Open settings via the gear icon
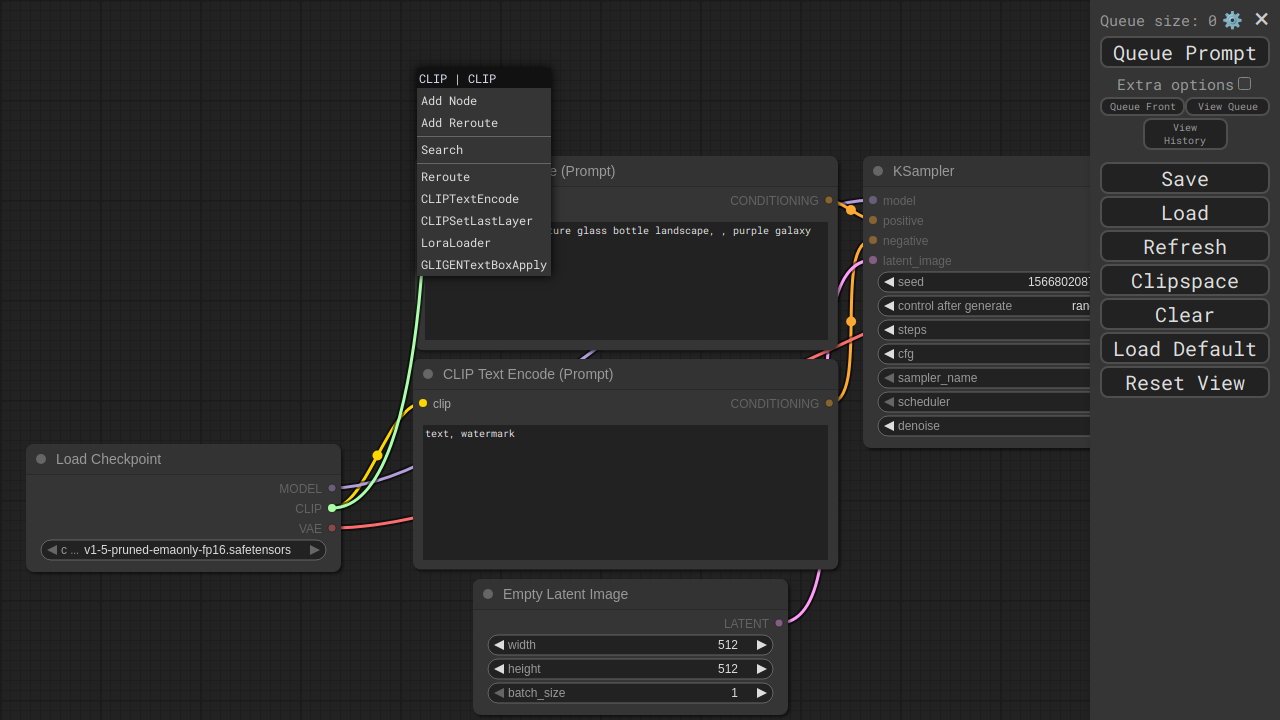Viewport: 1280px width, 720px height. click(x=1232, y=20)
